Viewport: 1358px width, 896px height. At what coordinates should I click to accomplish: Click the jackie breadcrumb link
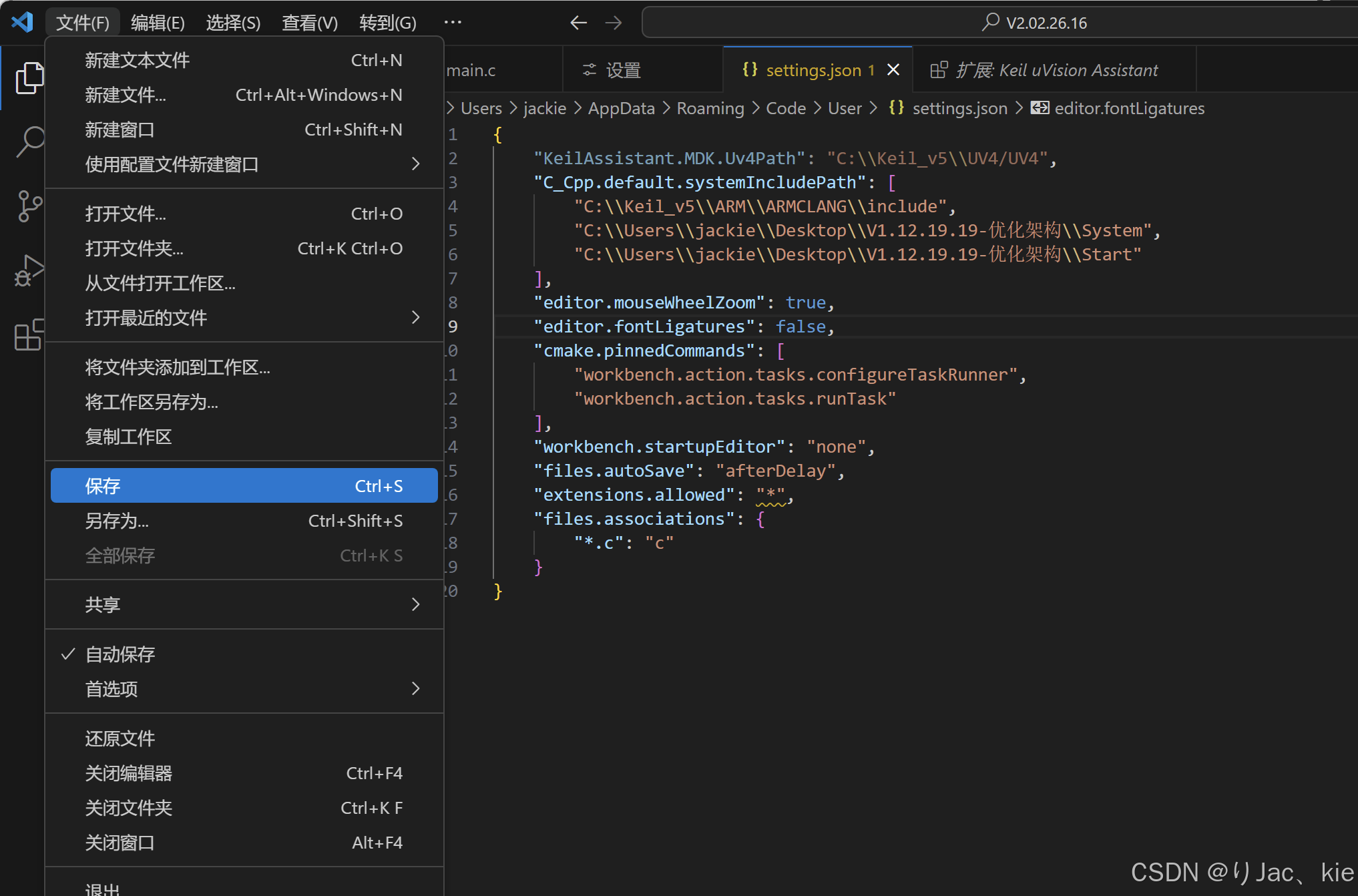click(544, 107)
